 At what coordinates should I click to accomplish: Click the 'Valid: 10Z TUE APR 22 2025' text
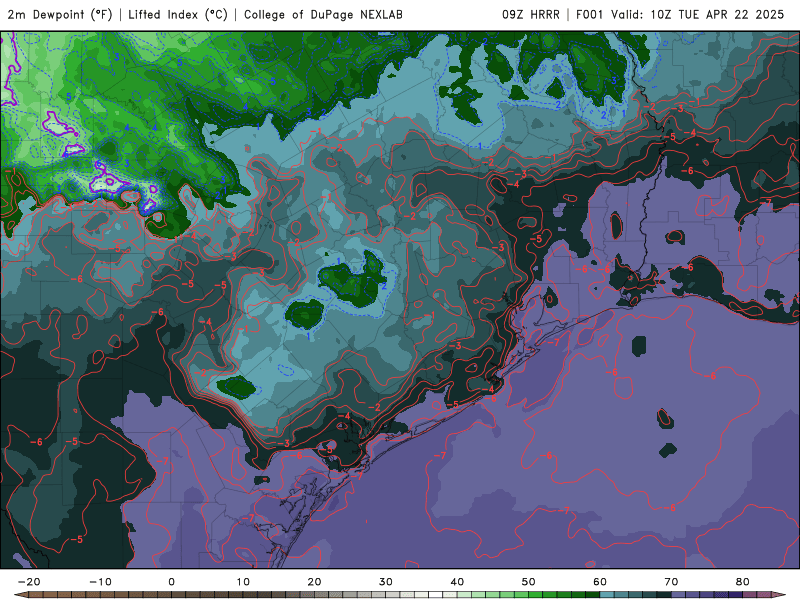point(697,14)
